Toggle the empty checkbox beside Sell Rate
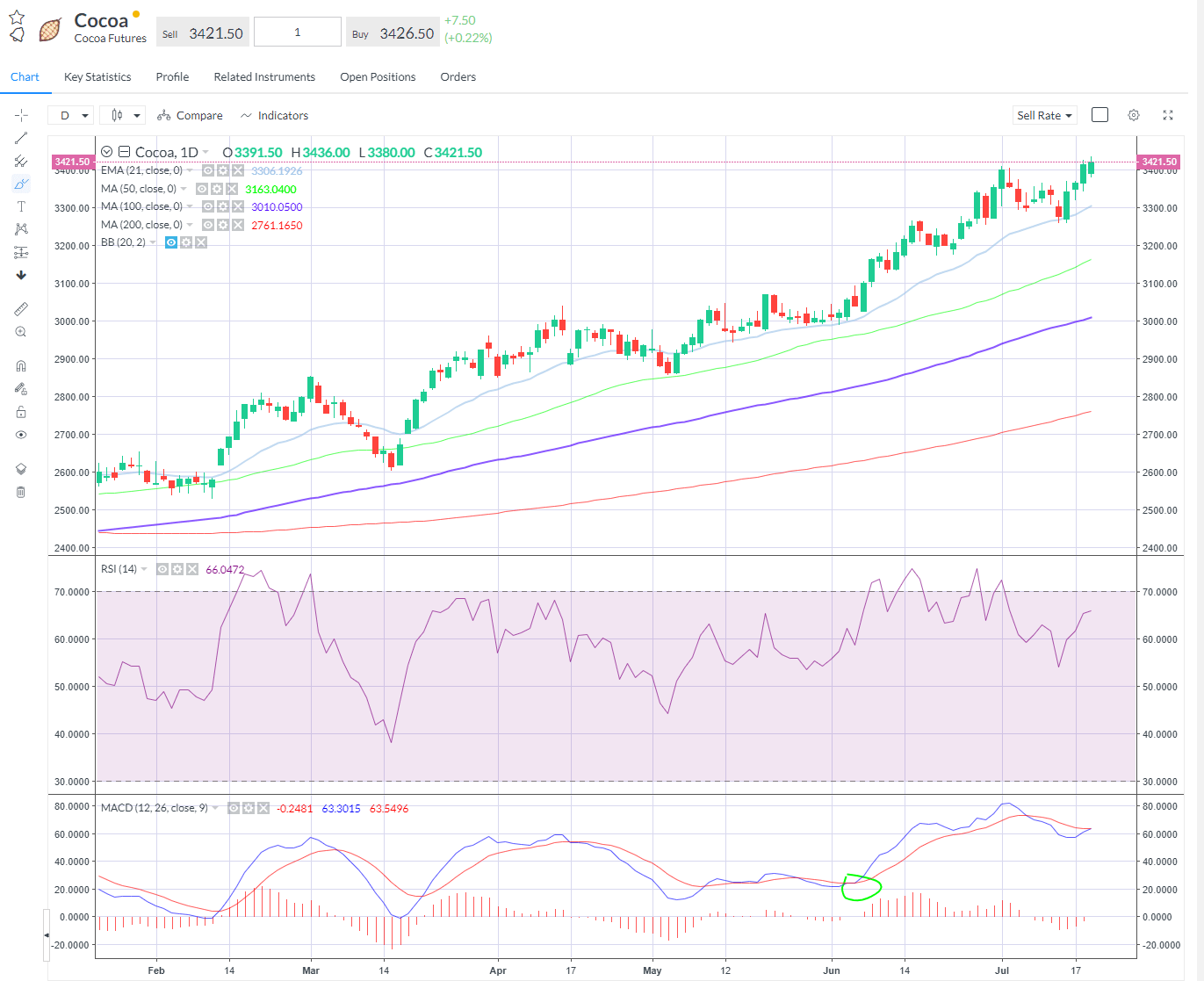The image size is (1204, 981). point(1099,115)
